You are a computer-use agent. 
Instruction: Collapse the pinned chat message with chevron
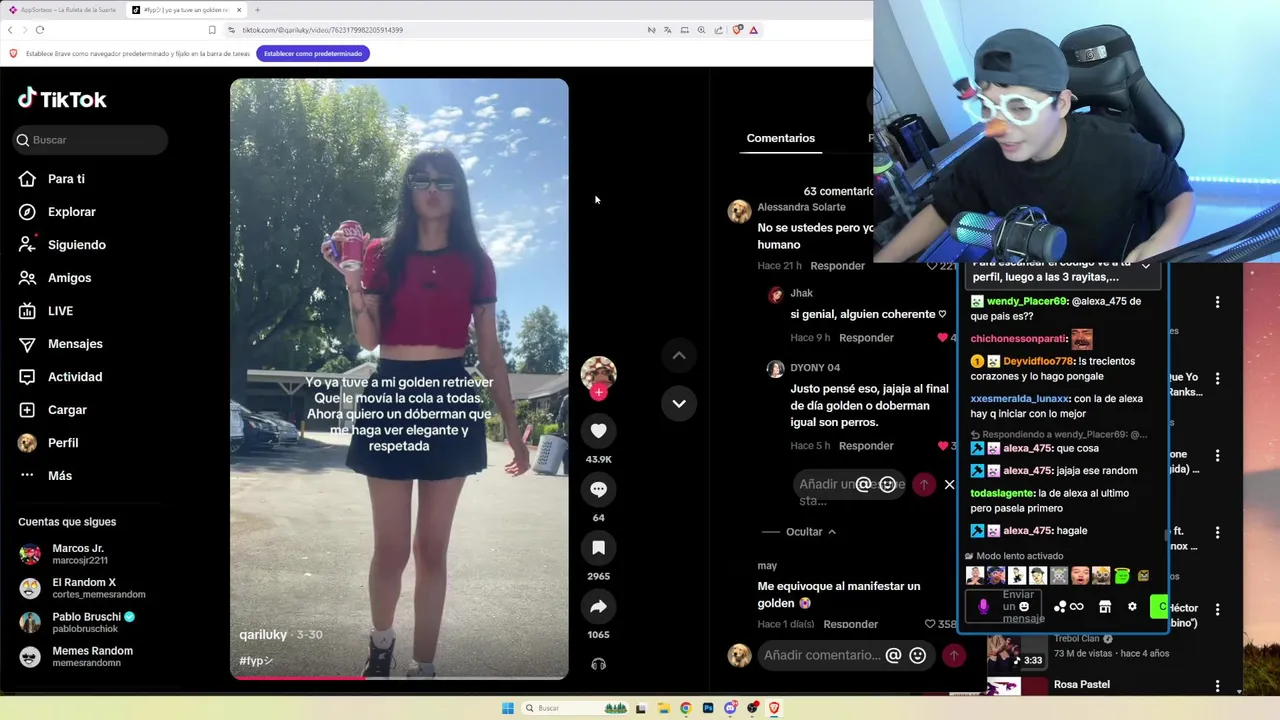click(1146, 266)
